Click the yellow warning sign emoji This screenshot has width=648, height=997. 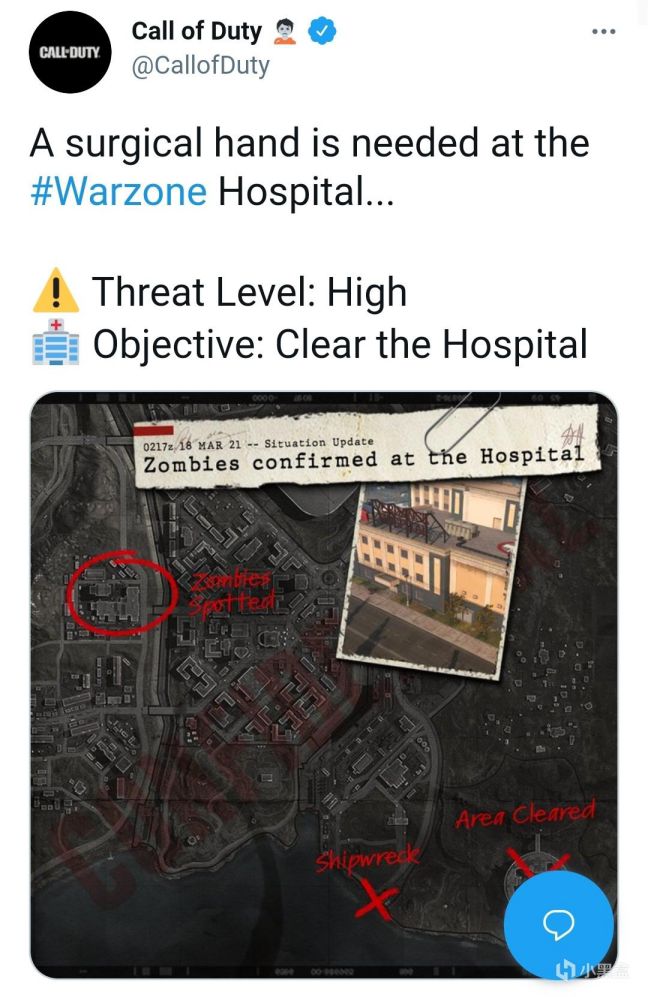click(x=56, y=290)
